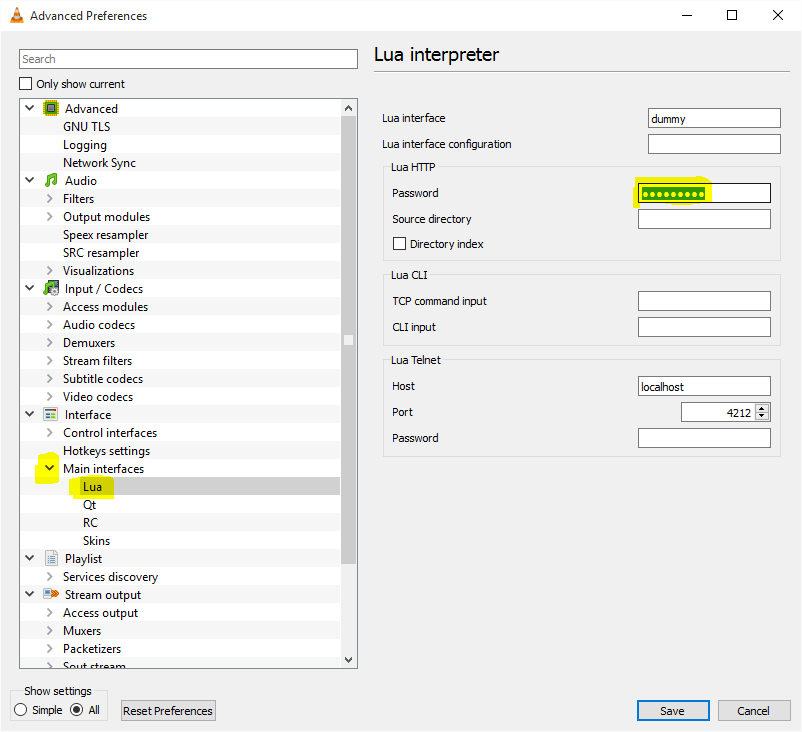Click the Stream output icon

point(51,594)
